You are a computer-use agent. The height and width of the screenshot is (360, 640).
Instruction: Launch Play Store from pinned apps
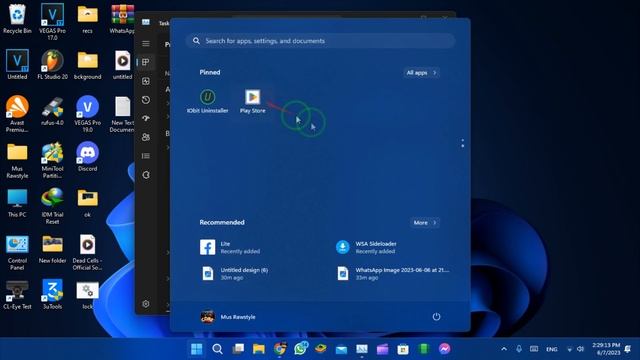point(253,101)
